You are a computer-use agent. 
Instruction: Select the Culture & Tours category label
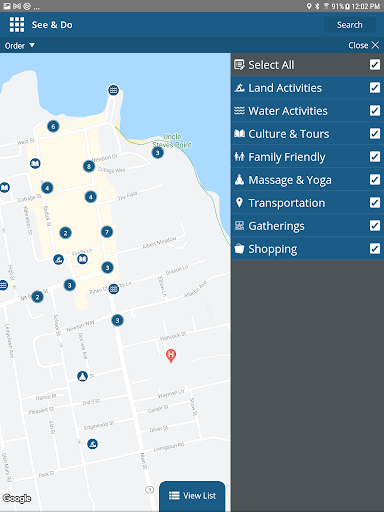(x=289, y=134)
